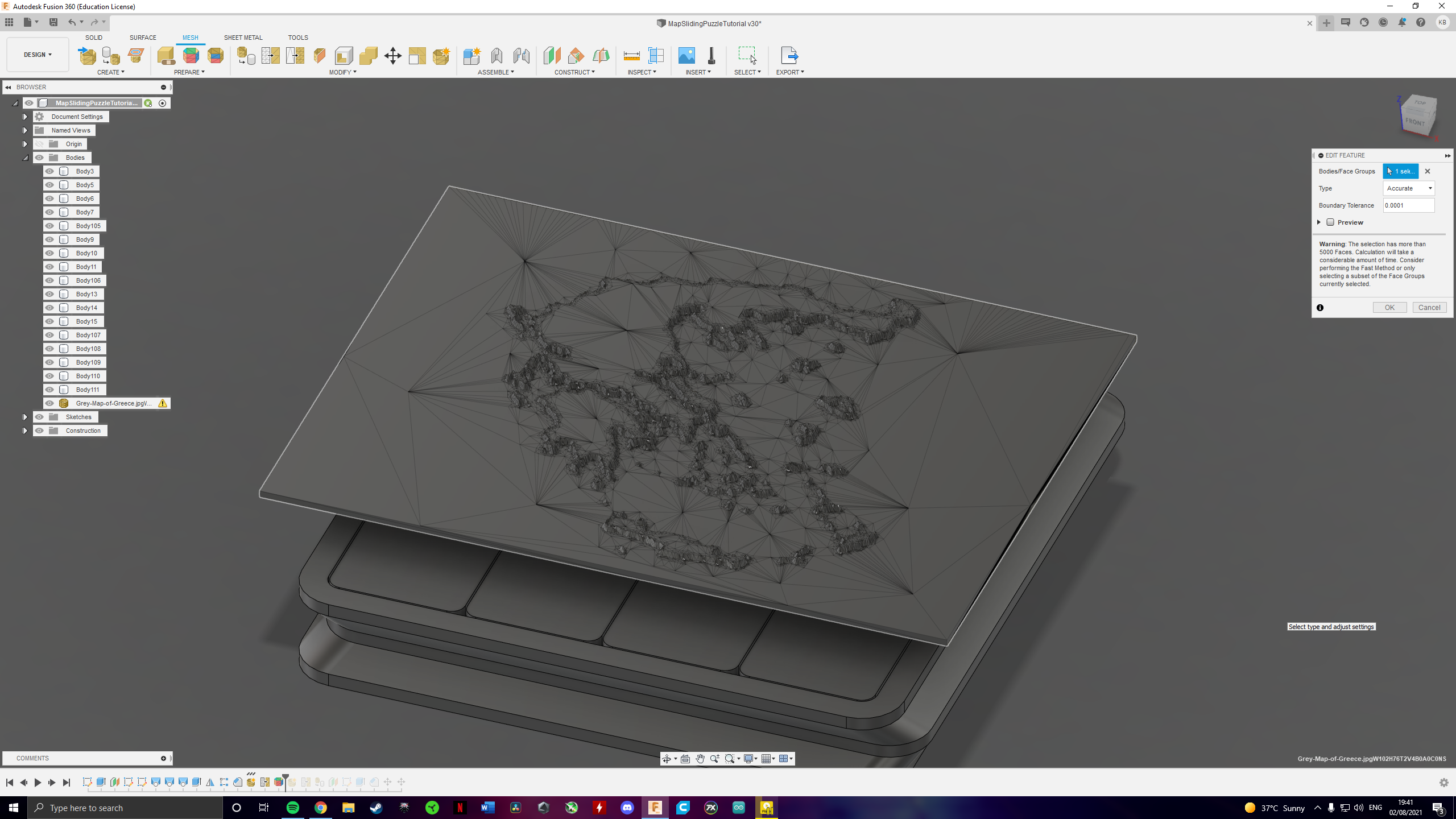Open the Insert Mesh tool
Viewport: 1456px width, 819px height.
(x=87, y=56)
